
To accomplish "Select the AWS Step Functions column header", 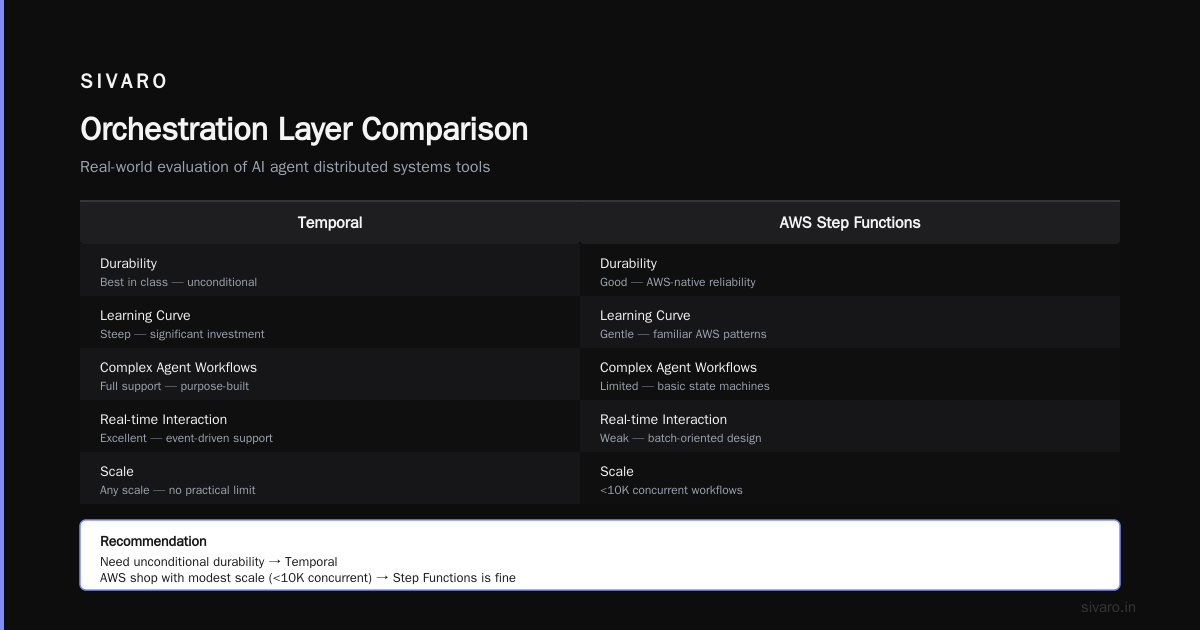I will (850, 222).
